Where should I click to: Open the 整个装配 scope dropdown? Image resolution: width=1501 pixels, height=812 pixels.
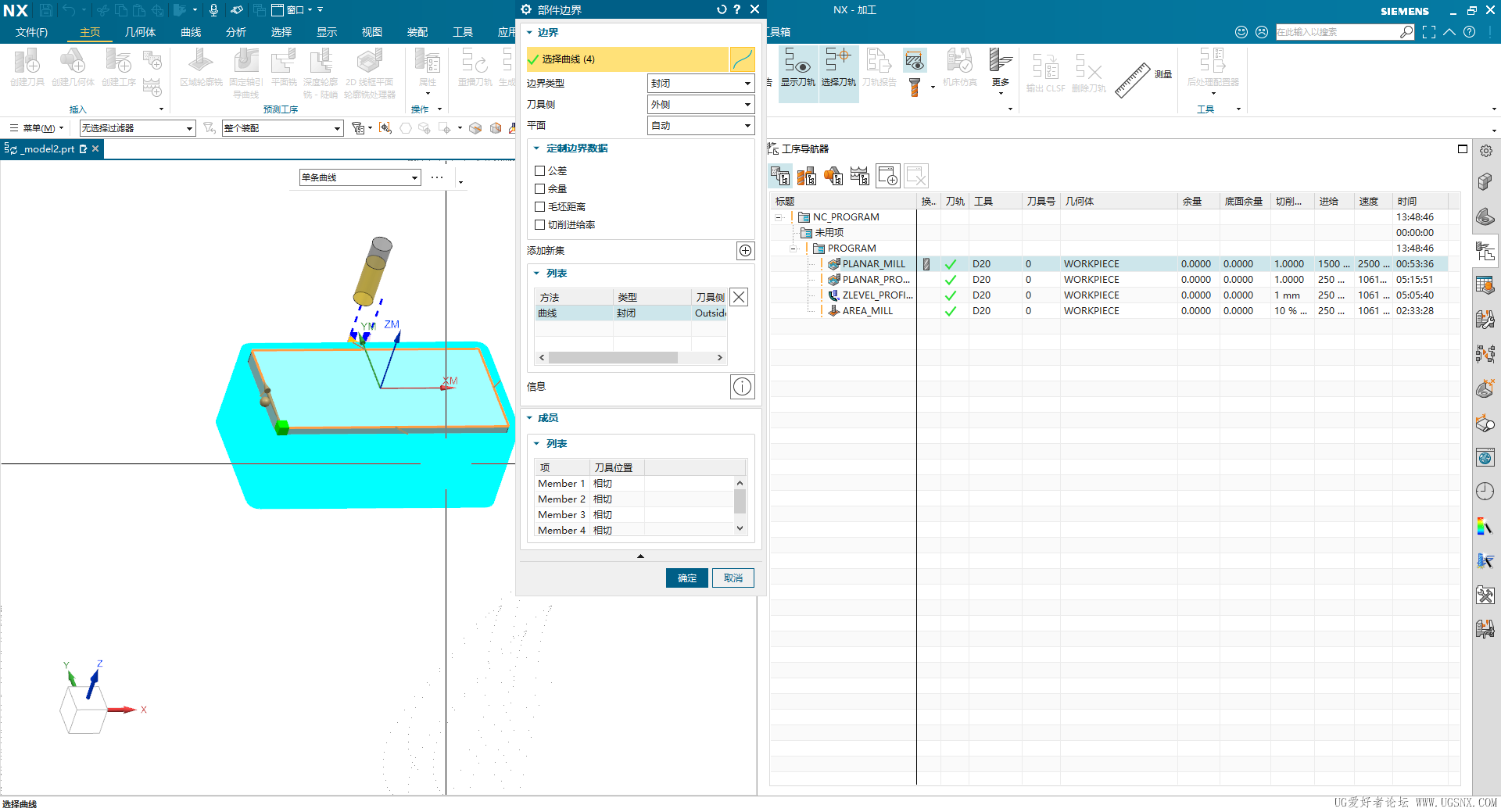point(283,128)
